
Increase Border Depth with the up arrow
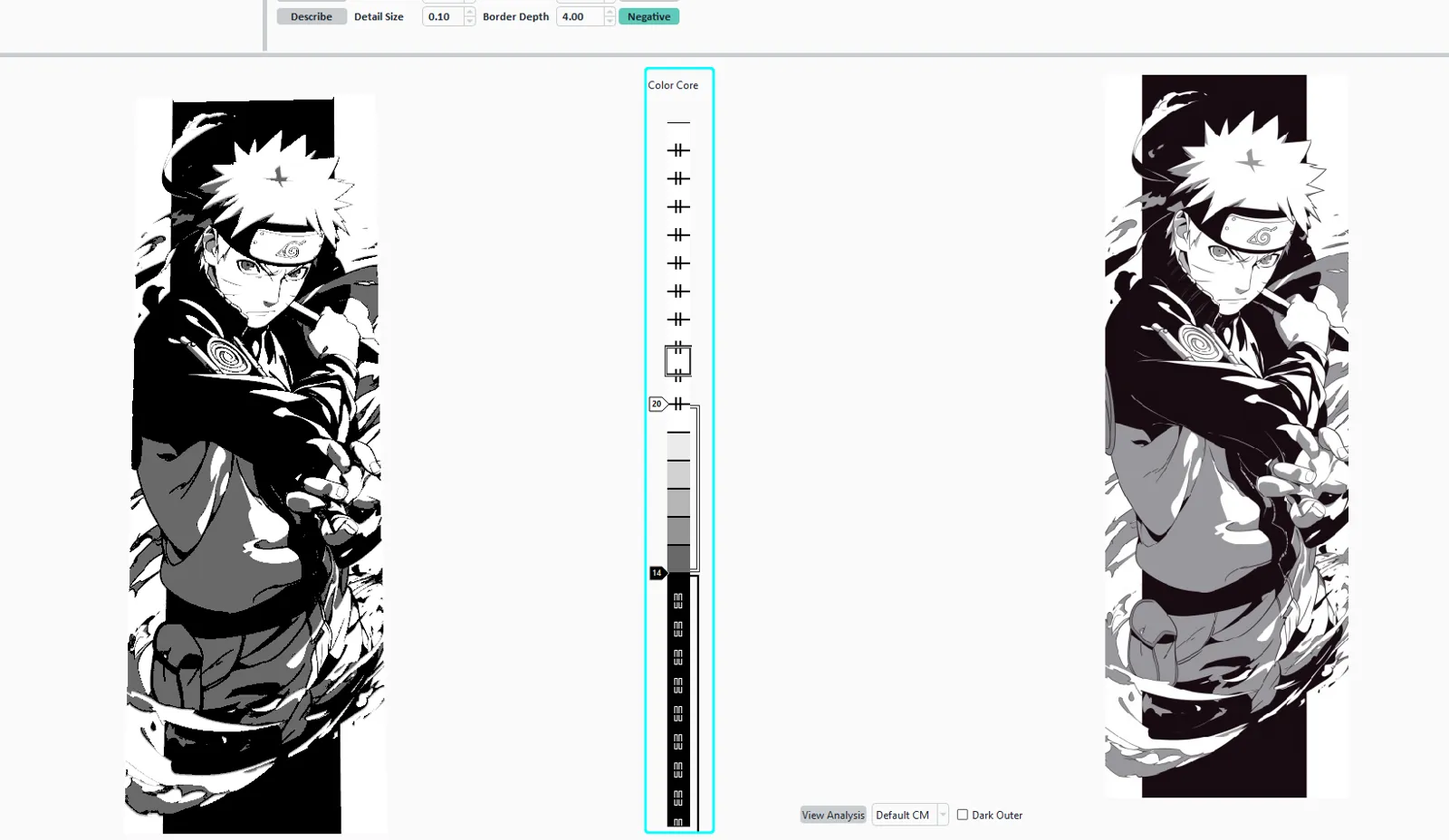609,12
